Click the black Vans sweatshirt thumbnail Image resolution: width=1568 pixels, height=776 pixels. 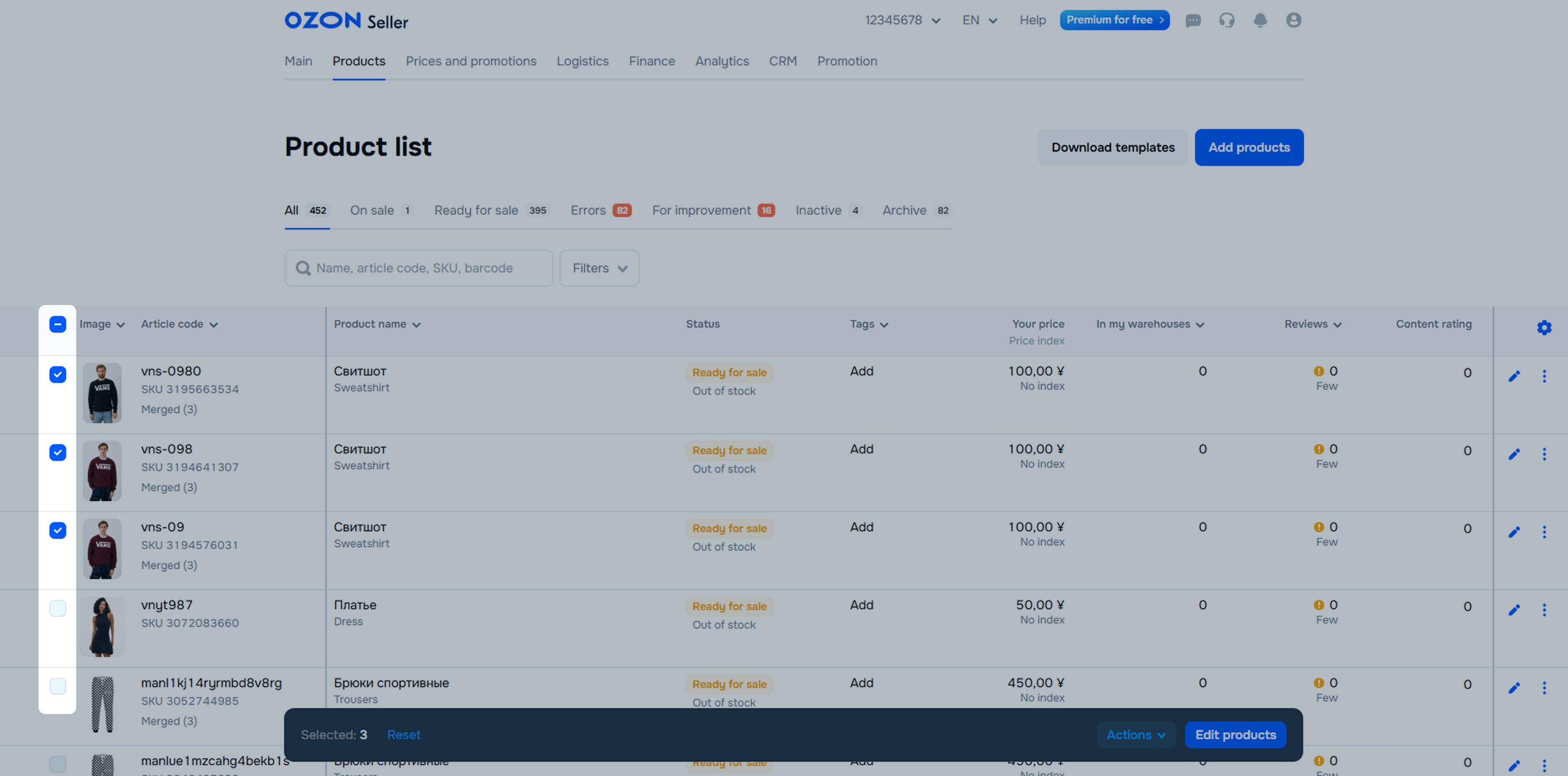pyautogui.click(x=102, y=393)
